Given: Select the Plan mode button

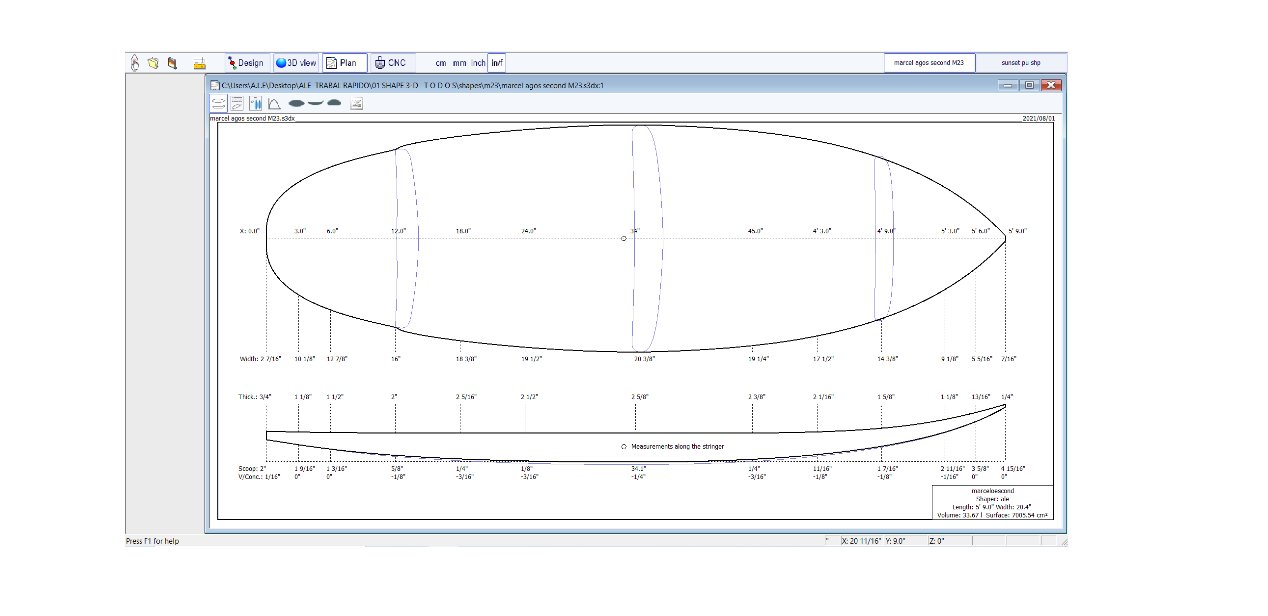Looking at the screenshot, I should click(345, 62).
